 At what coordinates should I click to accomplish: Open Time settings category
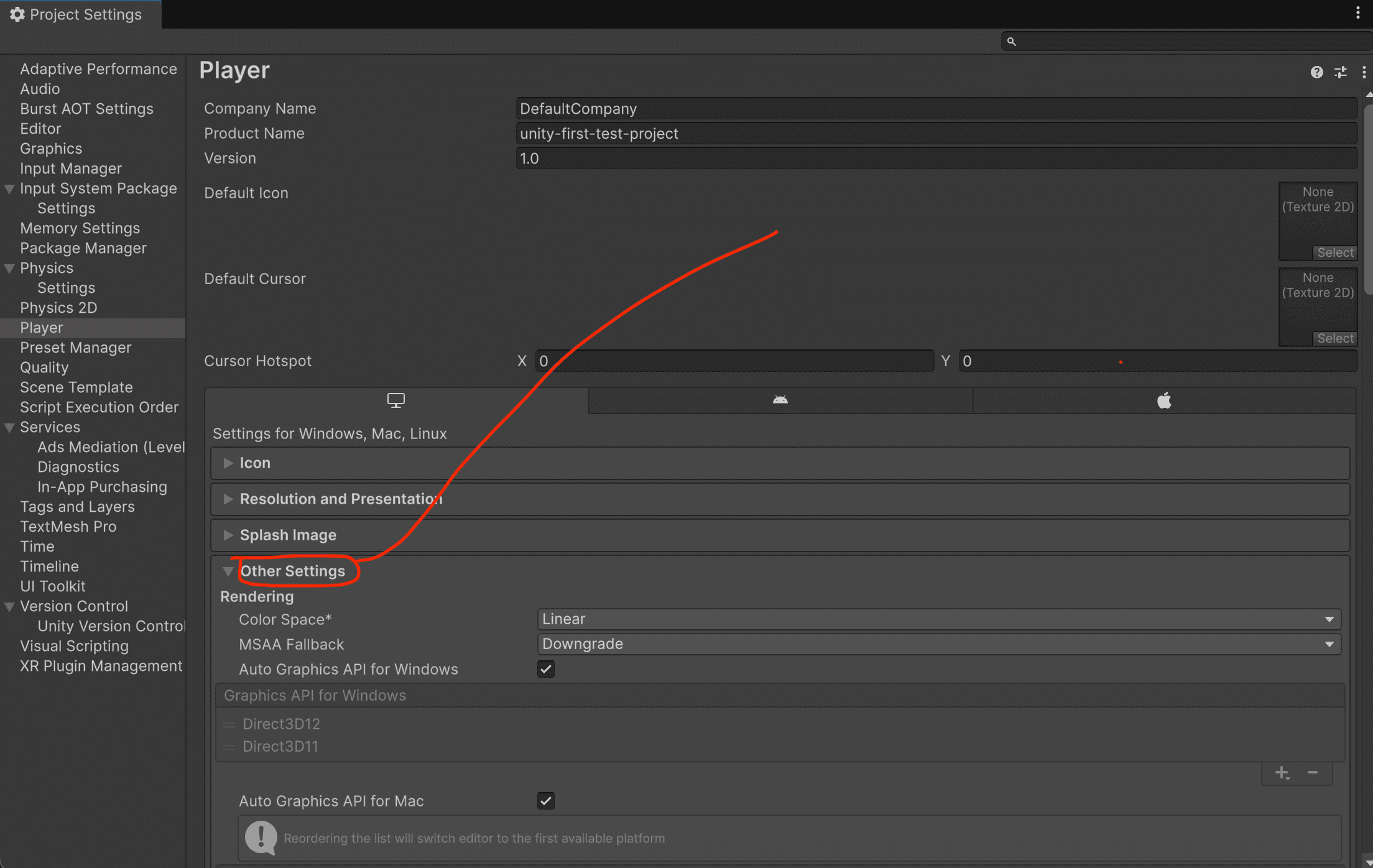[x=37, y=547]
